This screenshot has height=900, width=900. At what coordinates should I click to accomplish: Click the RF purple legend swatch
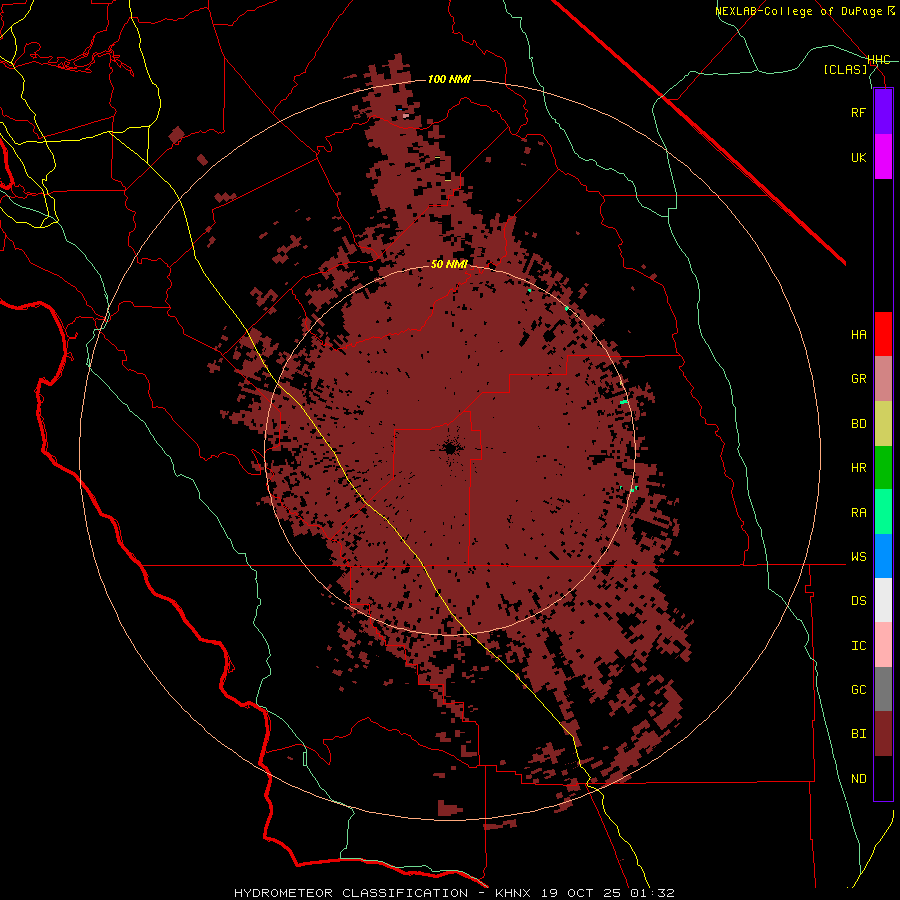tap(883, 112)
